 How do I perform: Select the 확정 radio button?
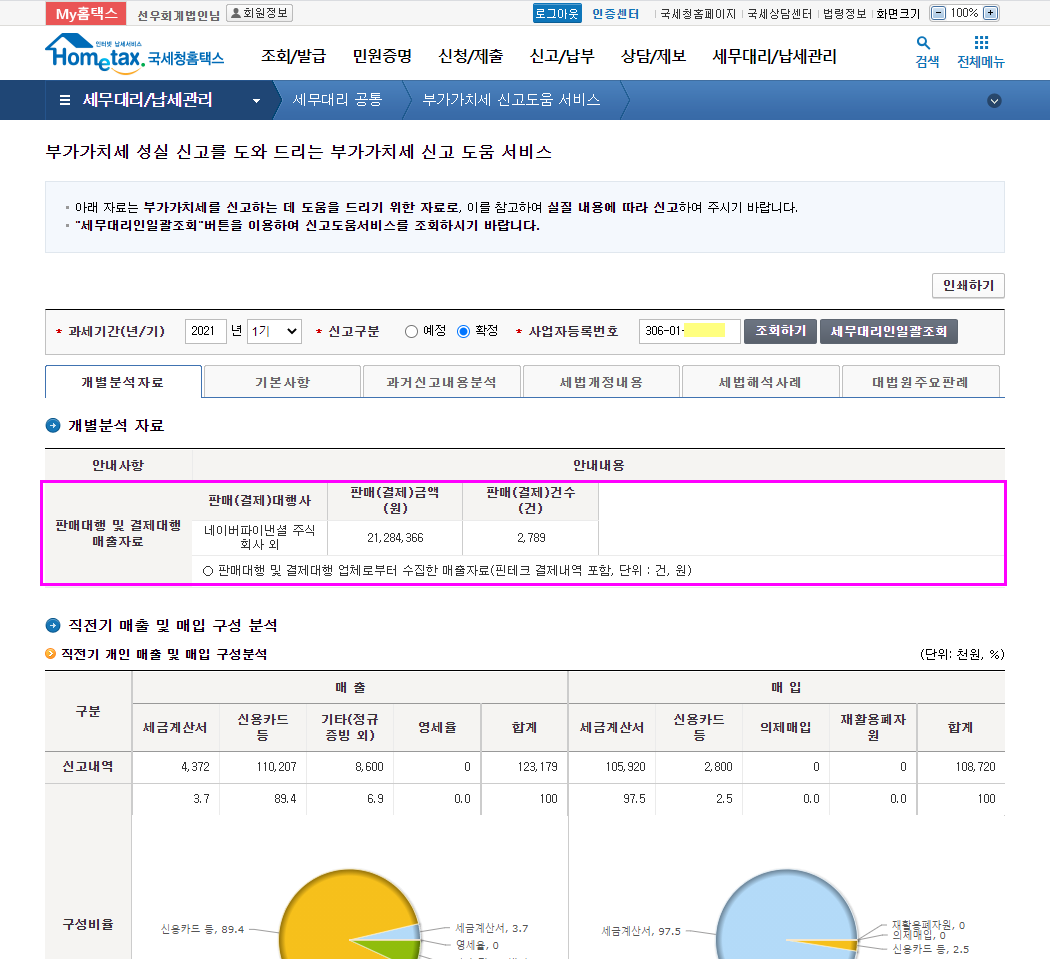point(463,332)
